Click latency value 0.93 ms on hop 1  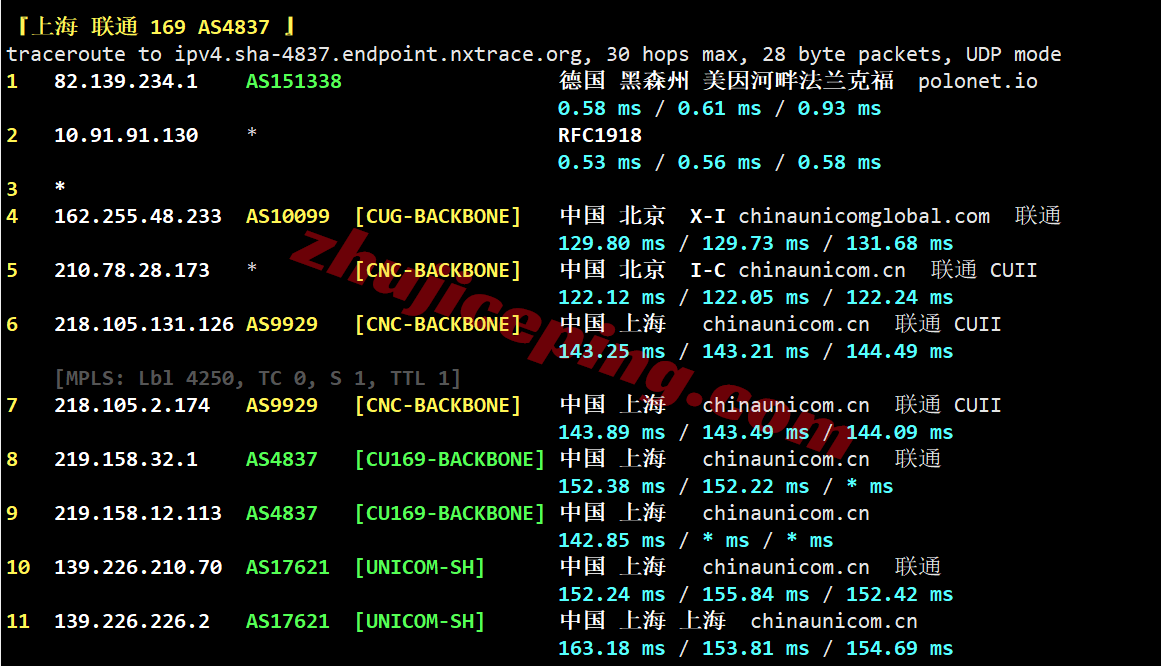pos(839,108)
